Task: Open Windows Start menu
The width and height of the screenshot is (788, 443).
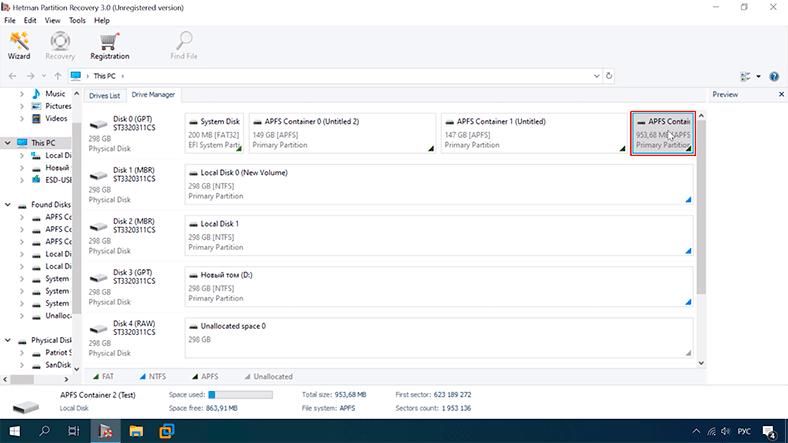Action: click(15, 431)
